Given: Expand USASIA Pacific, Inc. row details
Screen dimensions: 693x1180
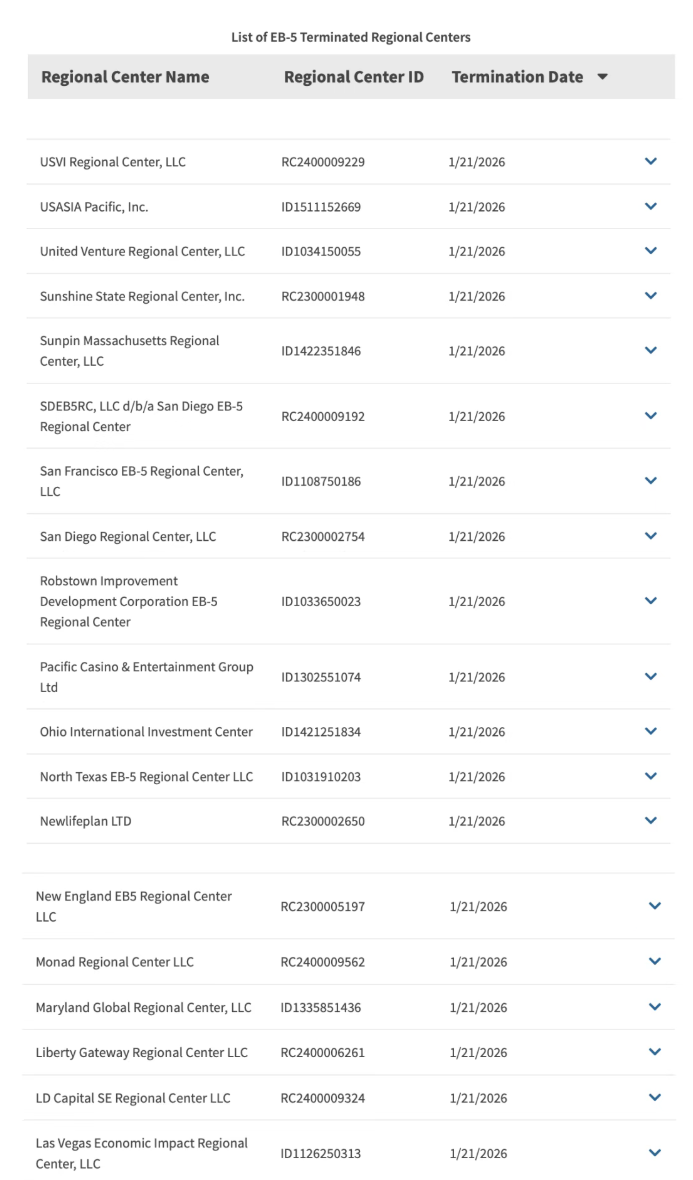Looking at the screenshot, I should click(x=652, y=207).
